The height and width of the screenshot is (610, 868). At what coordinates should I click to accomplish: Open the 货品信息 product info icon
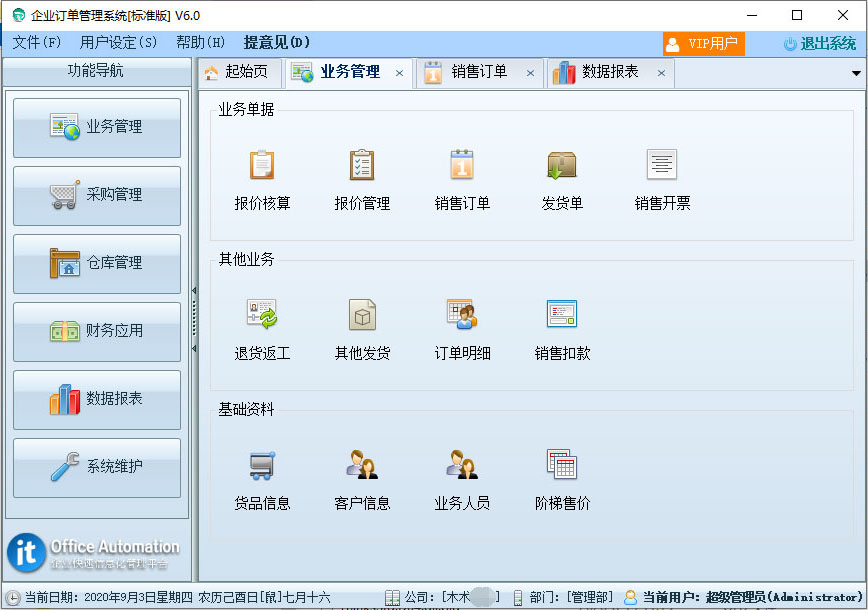[x=262, y=466]
